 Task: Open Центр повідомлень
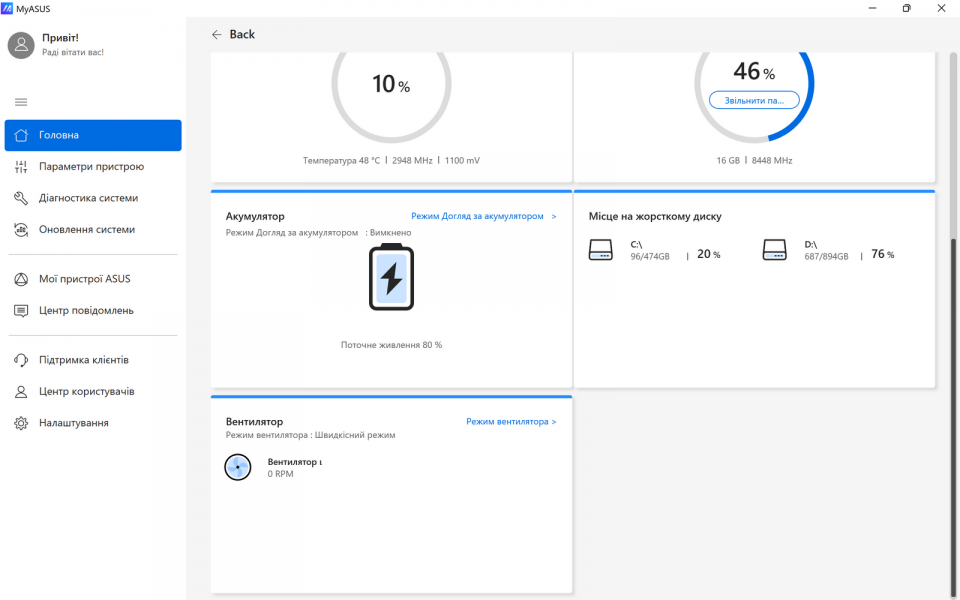pyautogui.click(x=86, y=310)
